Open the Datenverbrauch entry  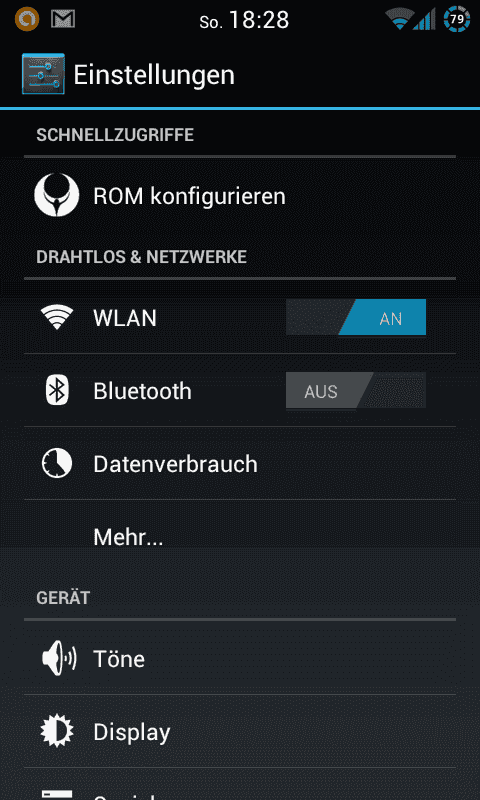pos(240,463)
